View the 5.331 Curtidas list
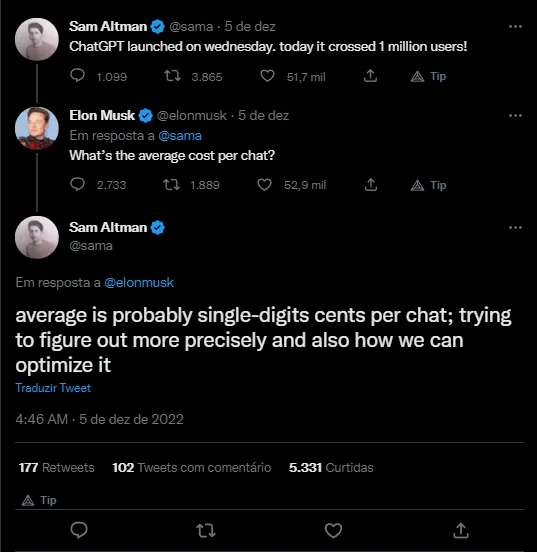The height and width of the screenshot is (552, 537). [331, 468]
